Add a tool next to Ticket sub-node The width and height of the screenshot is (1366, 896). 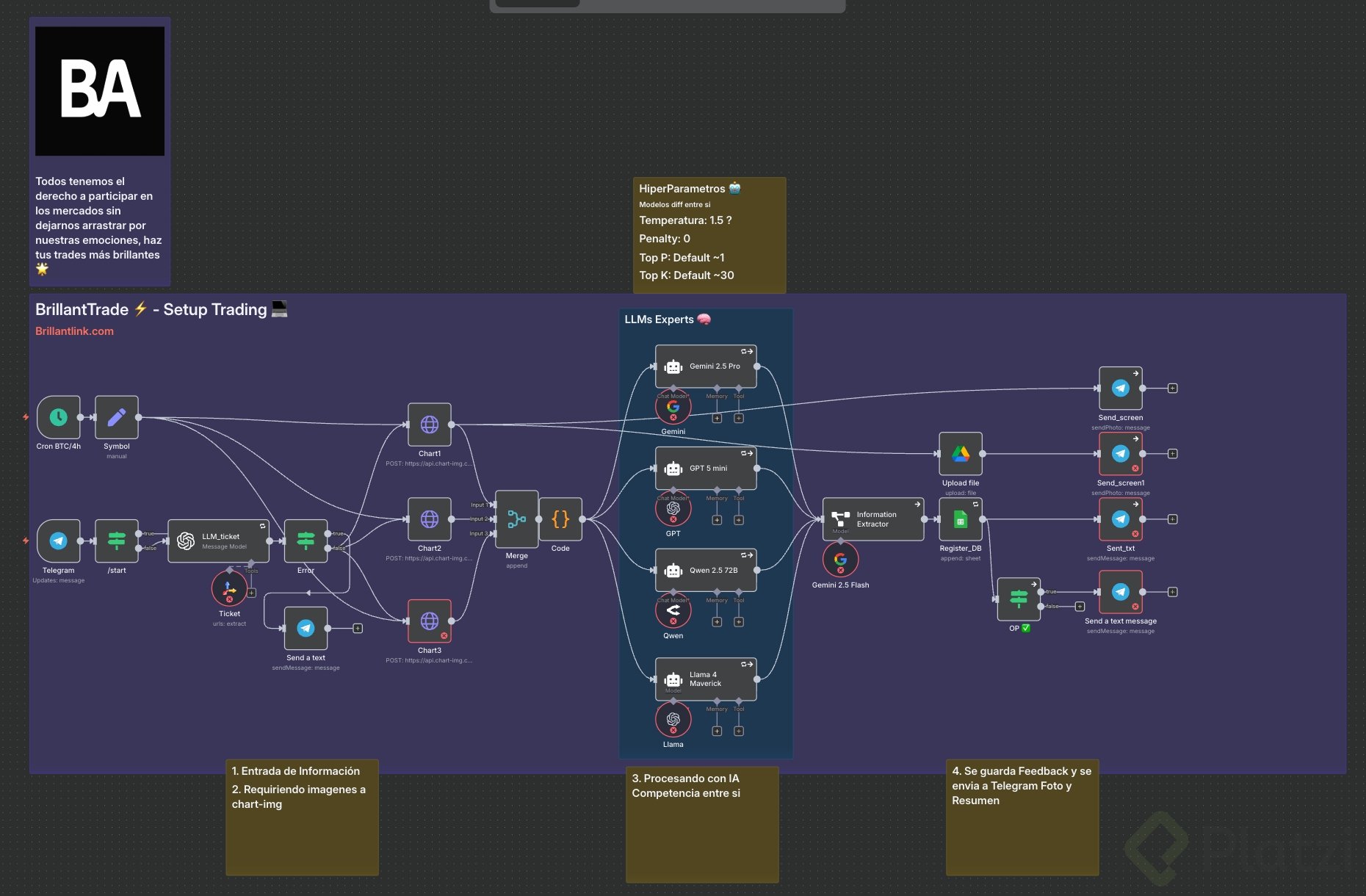(x=251, y=593)
